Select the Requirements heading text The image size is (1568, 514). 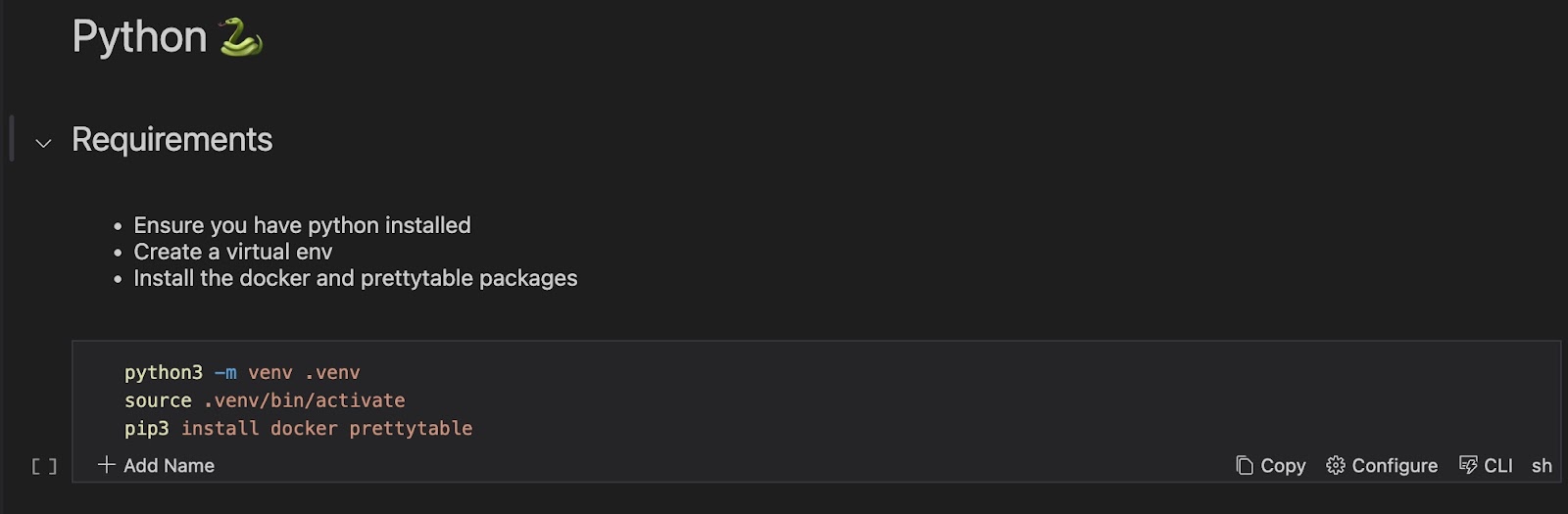point(172,140)
